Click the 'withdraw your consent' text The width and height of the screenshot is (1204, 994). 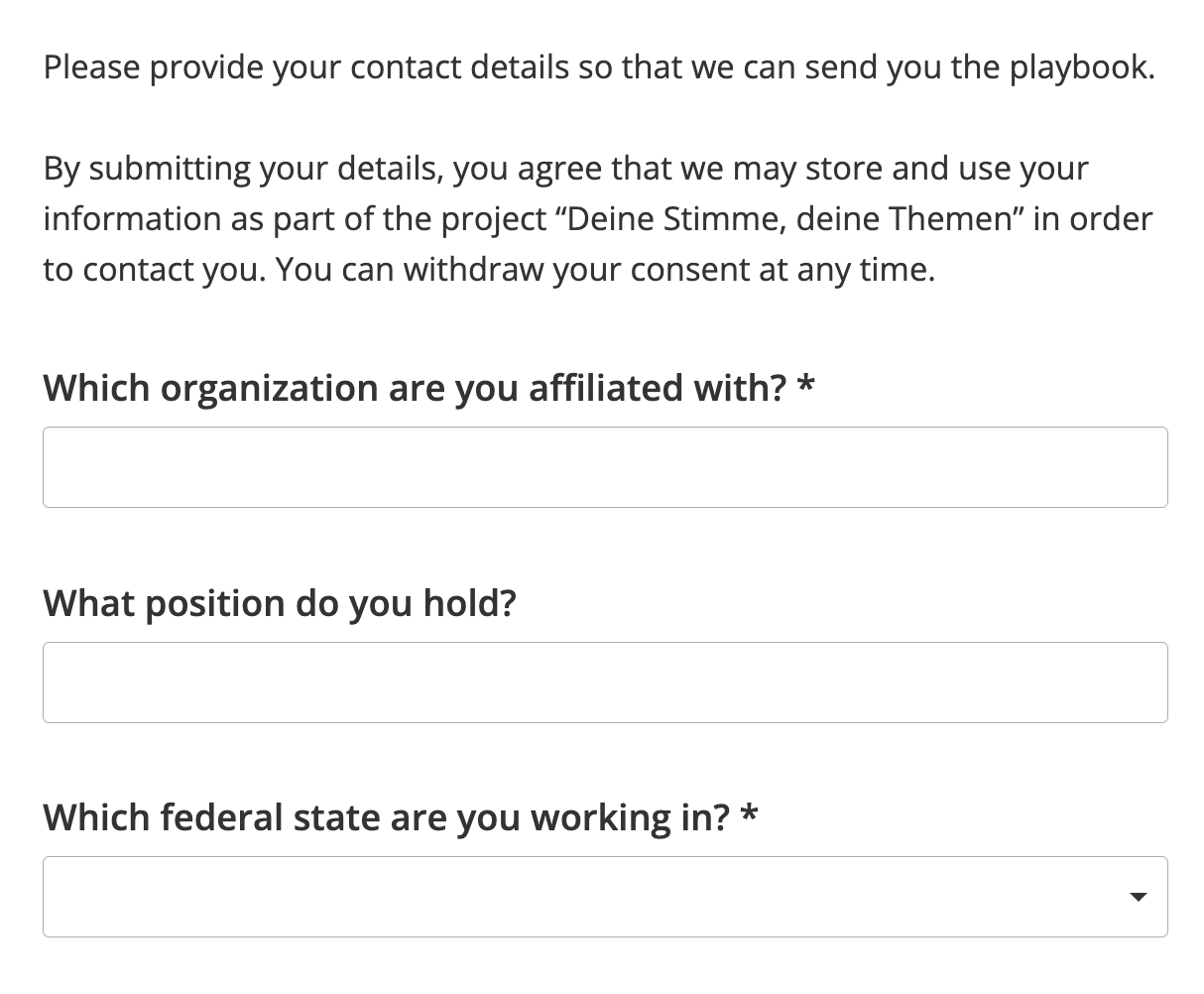576,269
